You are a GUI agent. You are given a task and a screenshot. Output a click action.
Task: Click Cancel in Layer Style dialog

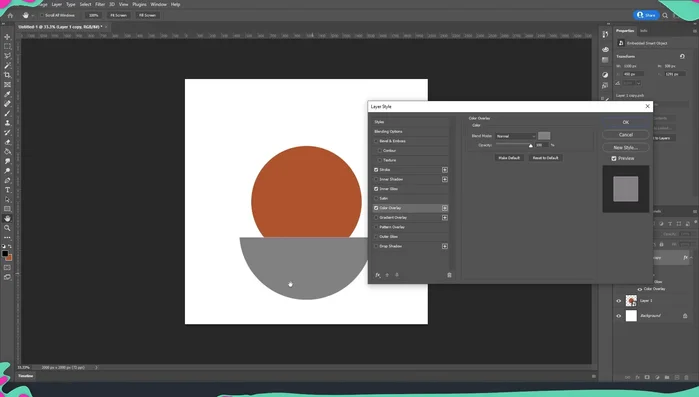click(x=625, y=135)
